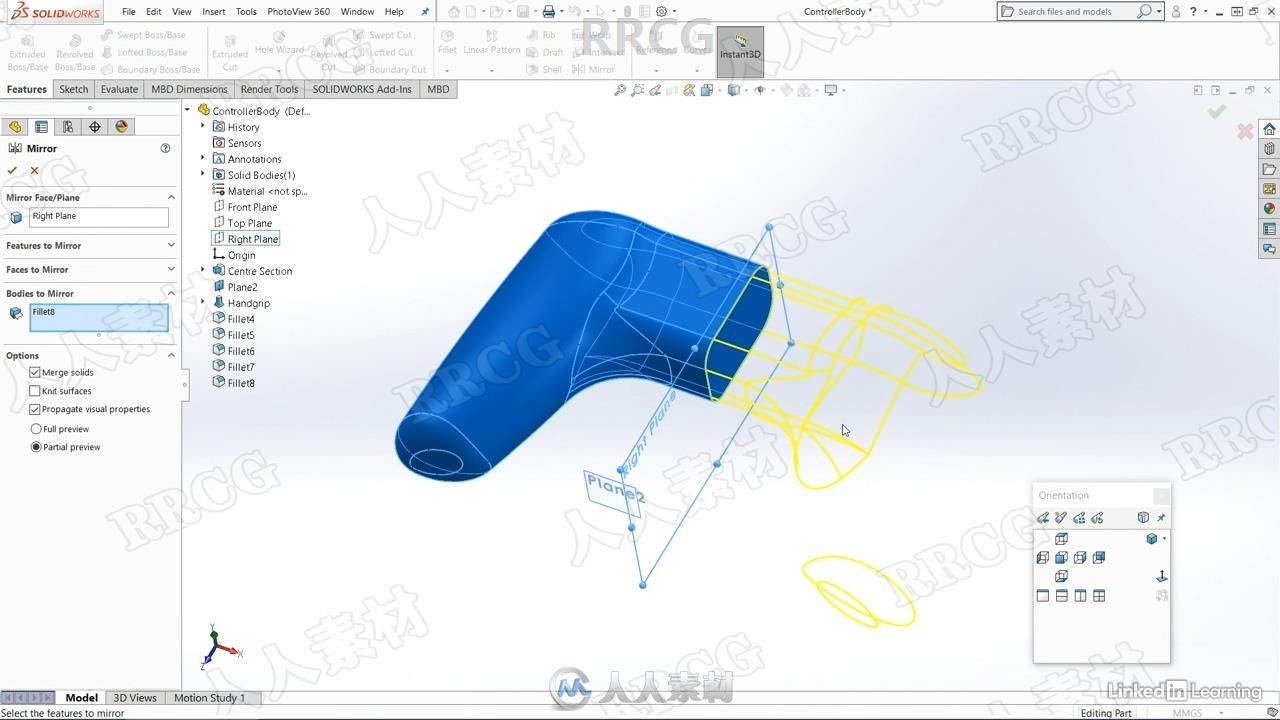1280x720 pixels.
Task: Open the ConfigurationManager tab icon
Action: click(68, 127)
